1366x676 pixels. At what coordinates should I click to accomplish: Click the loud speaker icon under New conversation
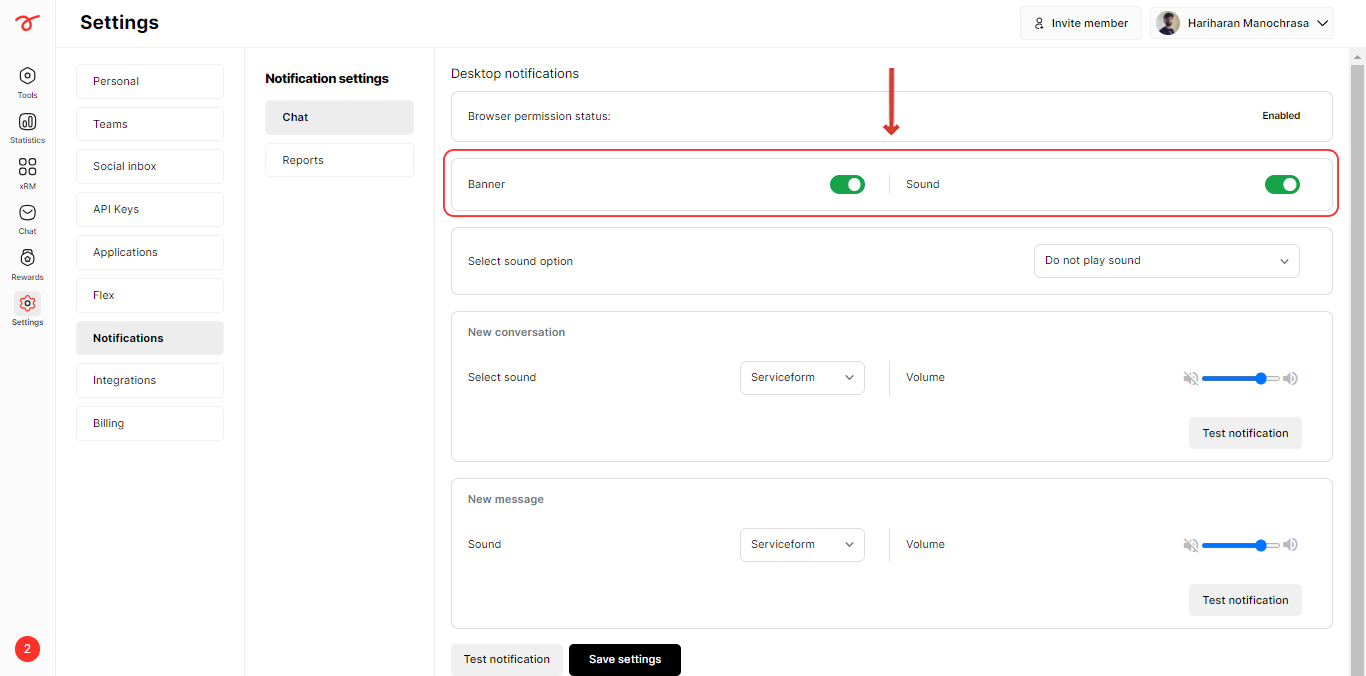(1290, 378)
